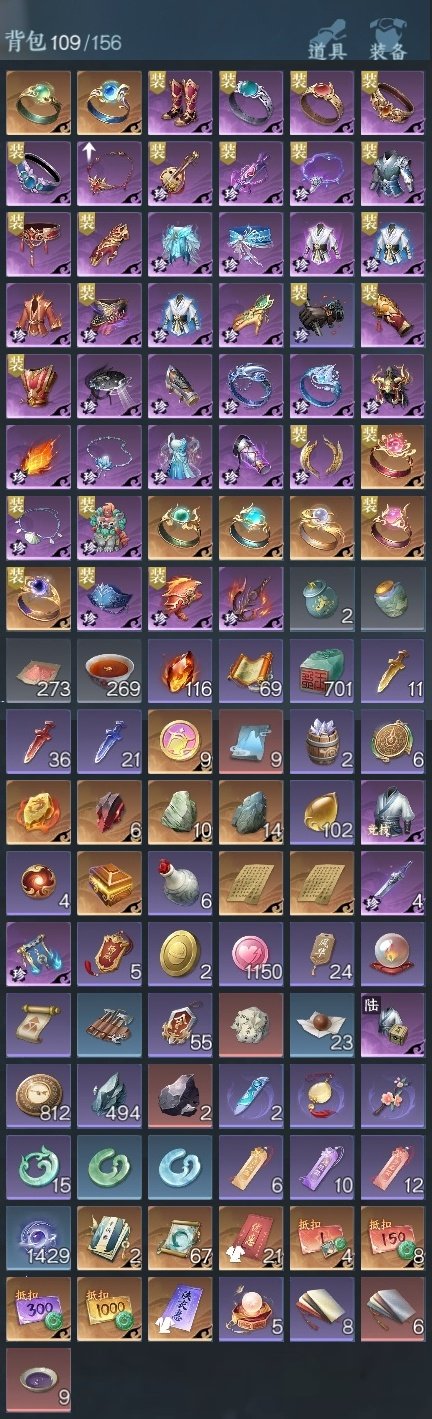Select the red boots equipment item
The image size is (432, 1419).
[181, 102]
